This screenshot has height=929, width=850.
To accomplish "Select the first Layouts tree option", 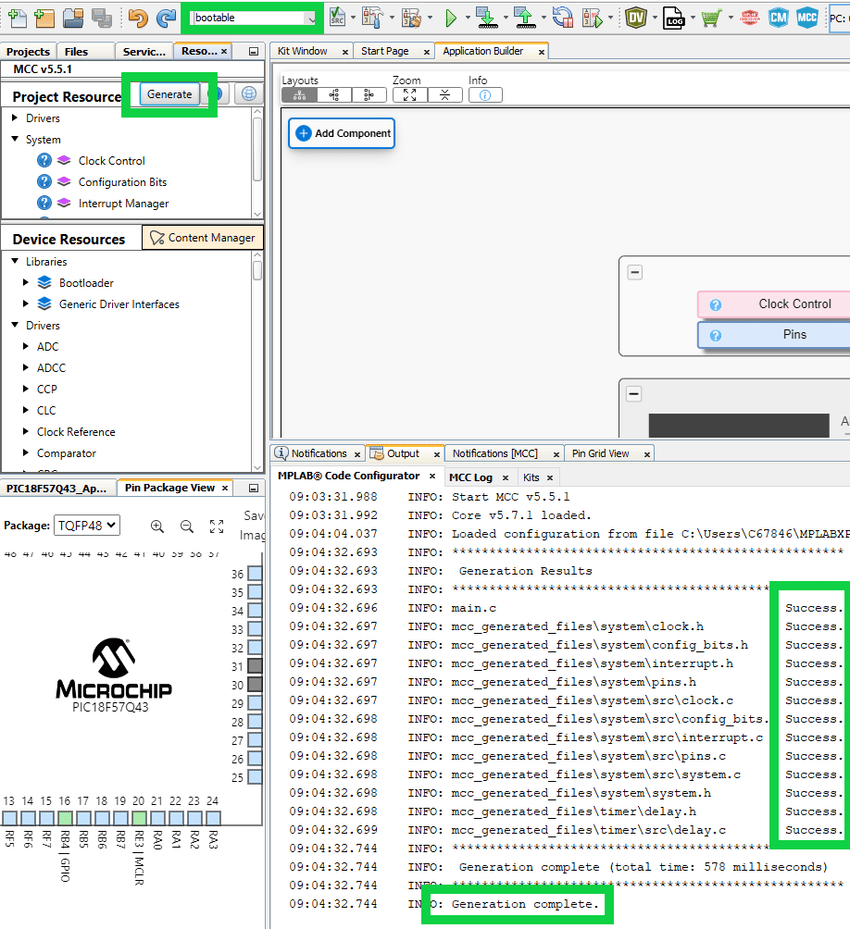I will pos(298,95).
